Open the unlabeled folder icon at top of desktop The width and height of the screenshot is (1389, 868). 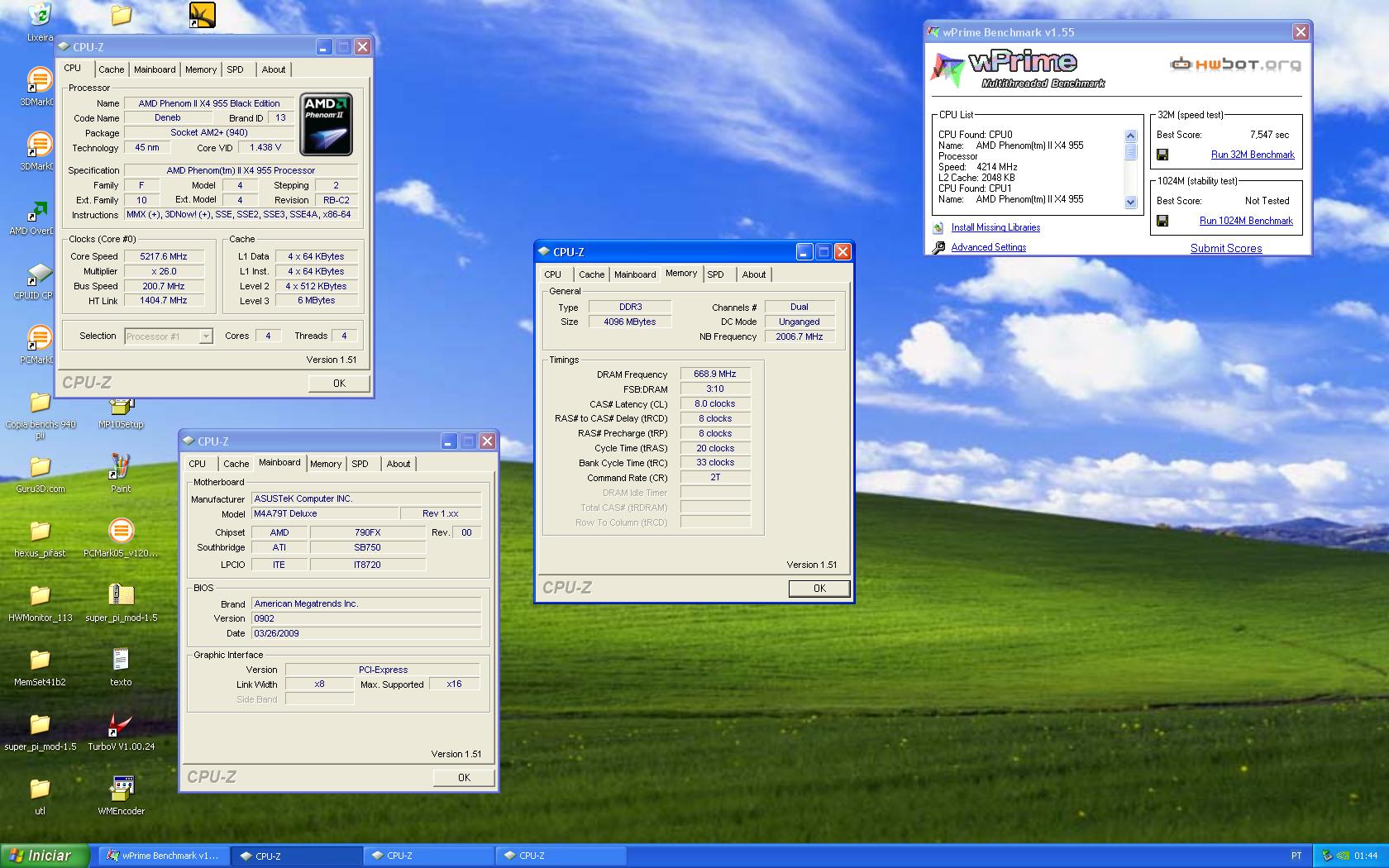(121, 15)
